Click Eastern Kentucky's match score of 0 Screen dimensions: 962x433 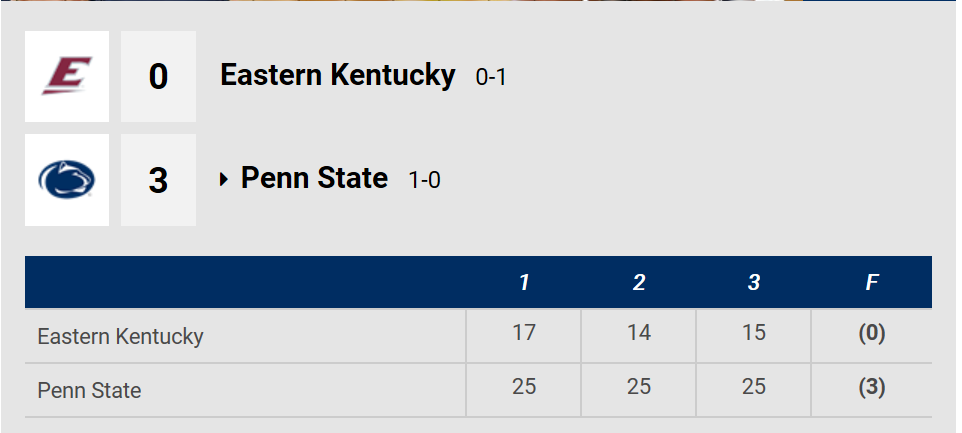(x=158, y=77)
